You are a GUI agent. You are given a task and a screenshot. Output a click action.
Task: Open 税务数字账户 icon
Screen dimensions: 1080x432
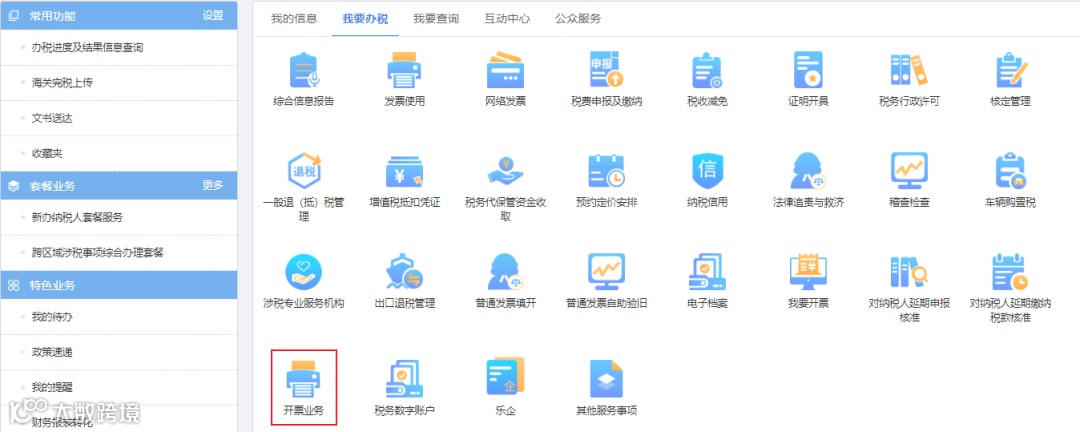tap(404, 378)
